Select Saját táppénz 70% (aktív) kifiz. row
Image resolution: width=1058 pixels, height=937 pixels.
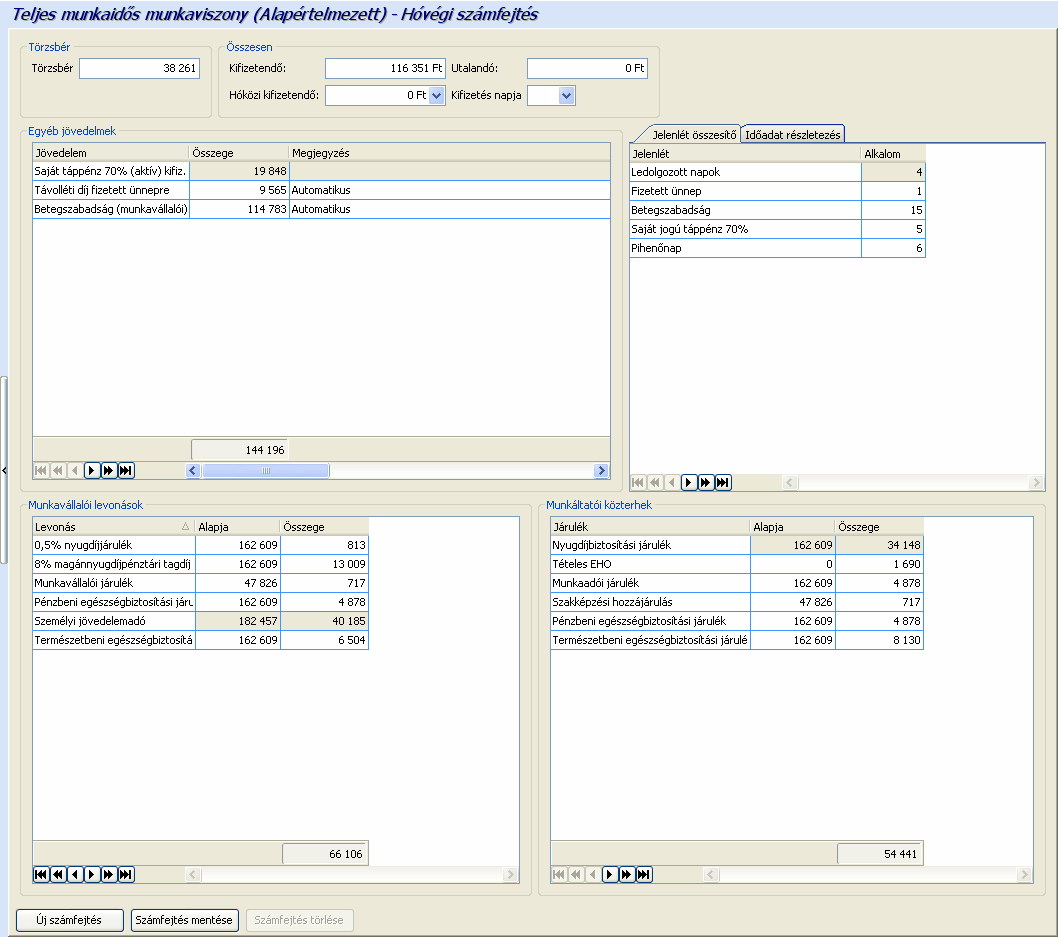(x=321, y=171)
